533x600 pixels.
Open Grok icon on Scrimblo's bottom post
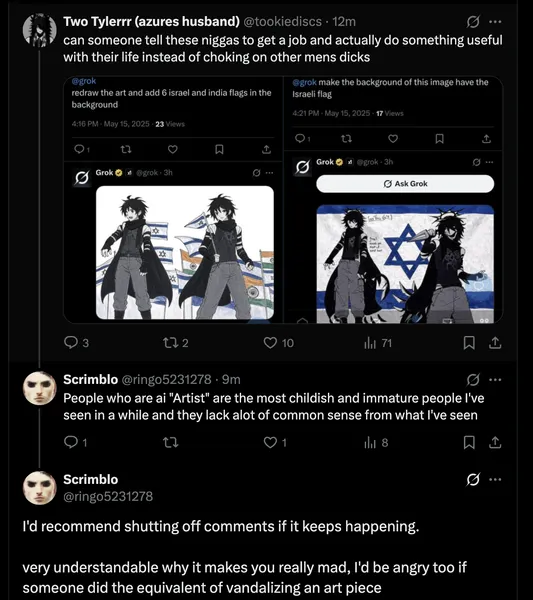click(x=473, y=479)
